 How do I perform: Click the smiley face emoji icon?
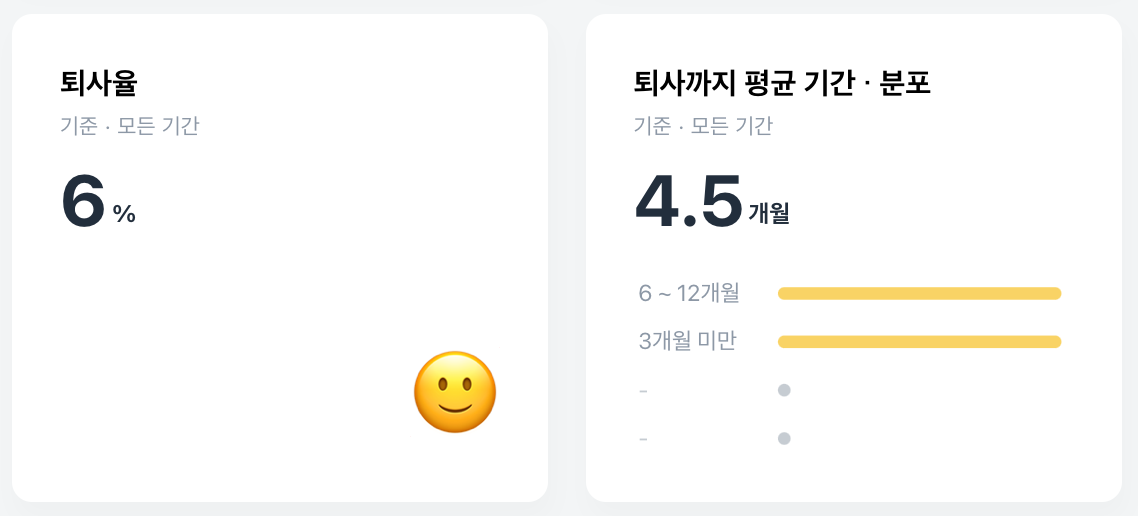point(455,392)
